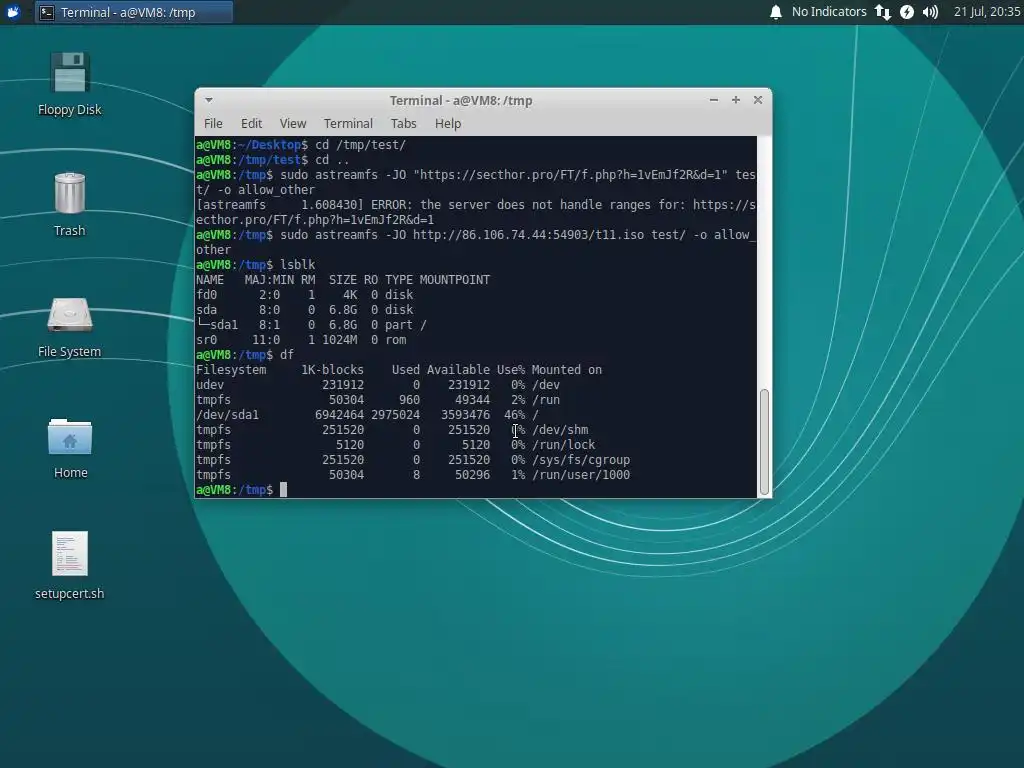Click the '/dev/sda1' filesystem entry

(227, 415)
